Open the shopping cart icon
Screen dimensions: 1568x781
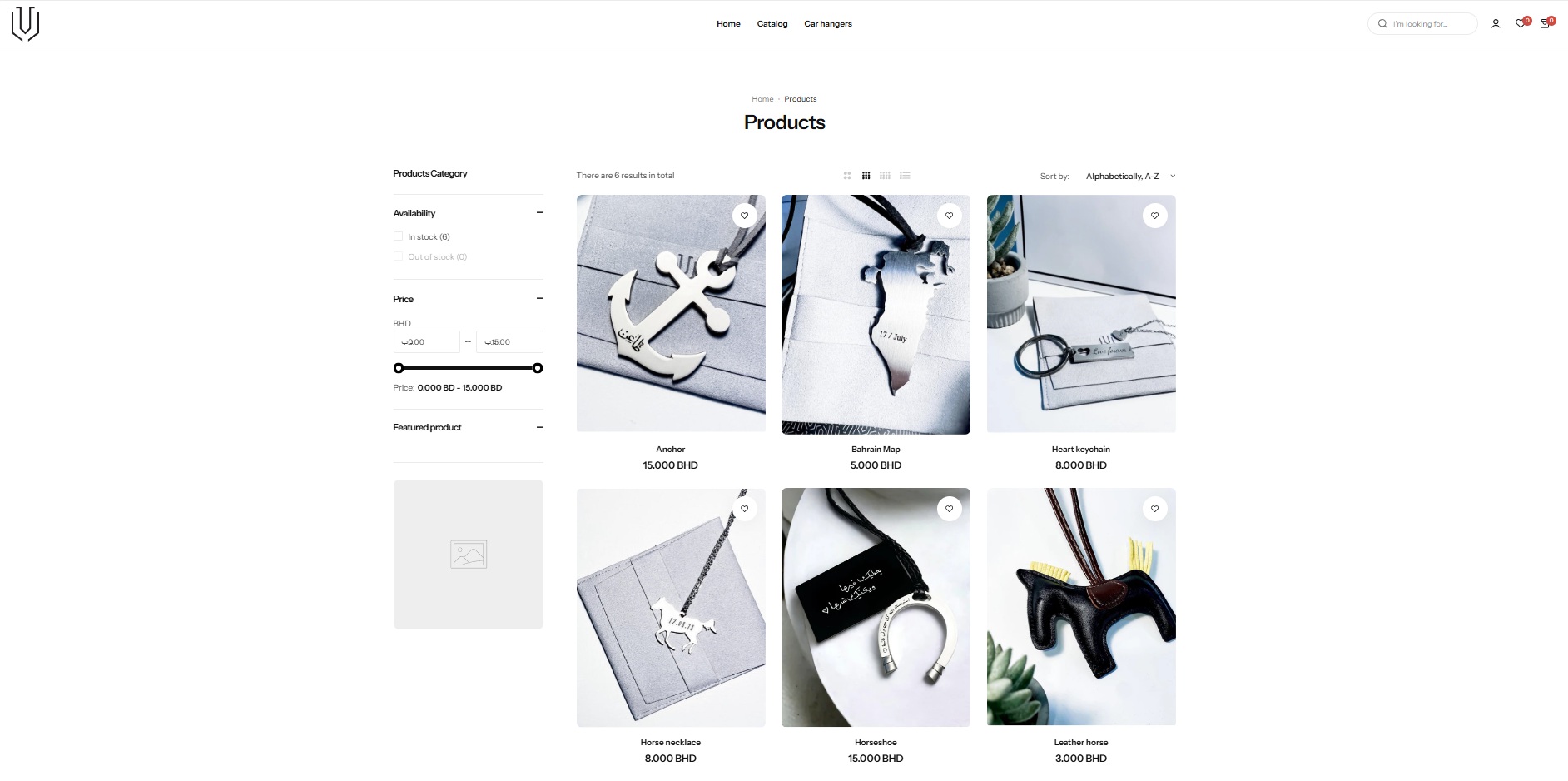tap(1546, 24)
